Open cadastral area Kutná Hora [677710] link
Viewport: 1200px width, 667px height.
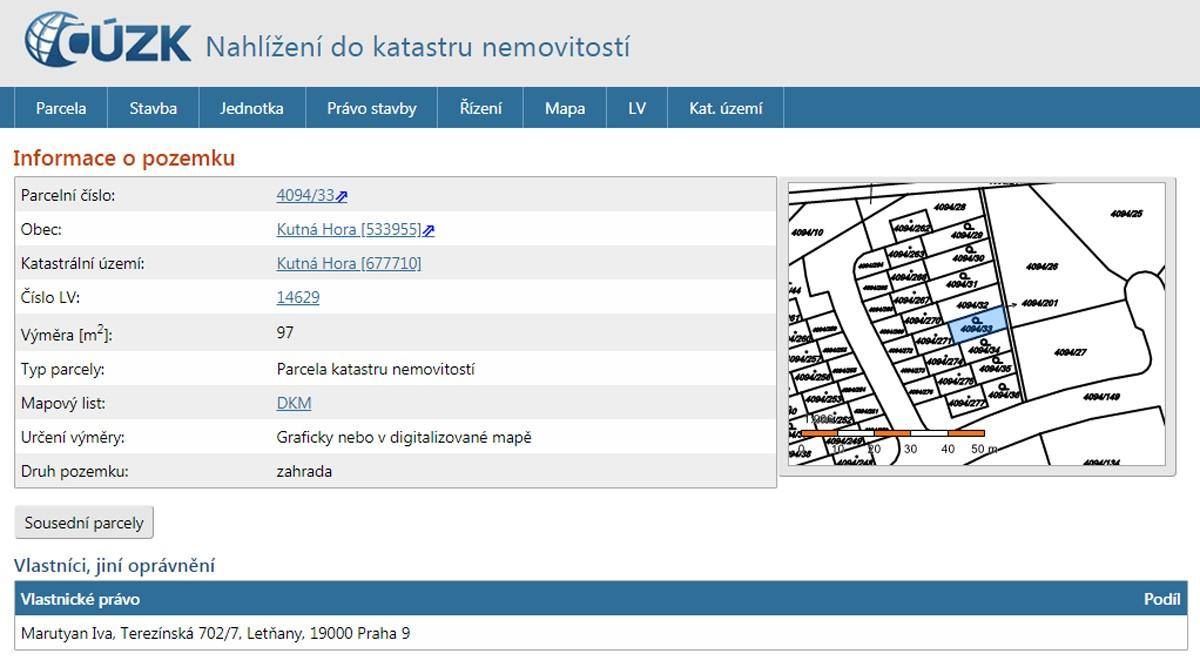pyautogui.click(x=348, y=264)
